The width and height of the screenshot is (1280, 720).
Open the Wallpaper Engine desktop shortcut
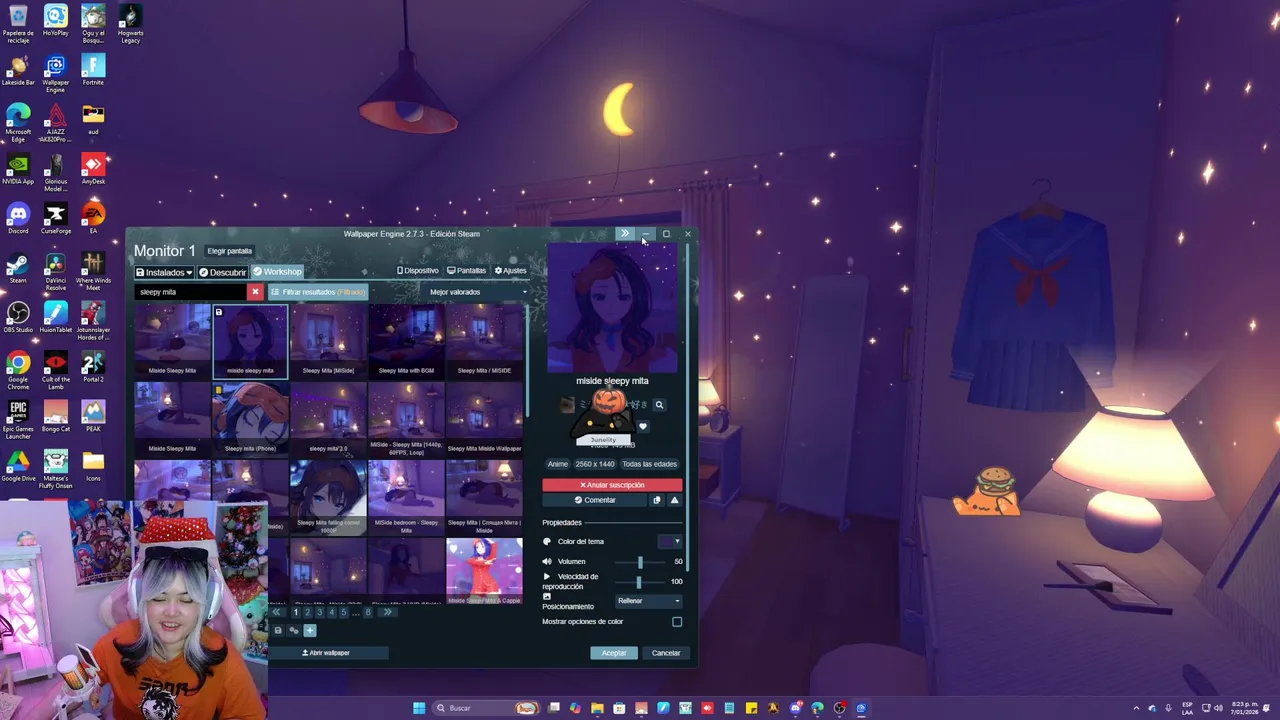coord(56,70)
